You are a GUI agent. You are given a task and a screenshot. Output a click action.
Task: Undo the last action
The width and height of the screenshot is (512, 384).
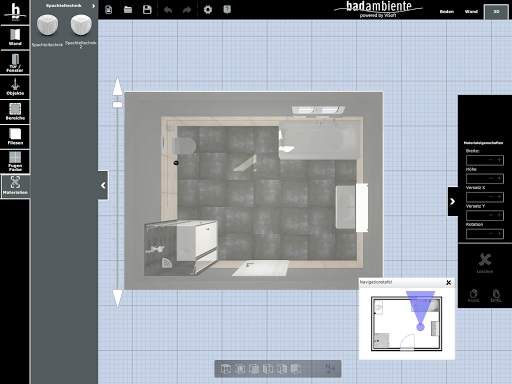168,10
